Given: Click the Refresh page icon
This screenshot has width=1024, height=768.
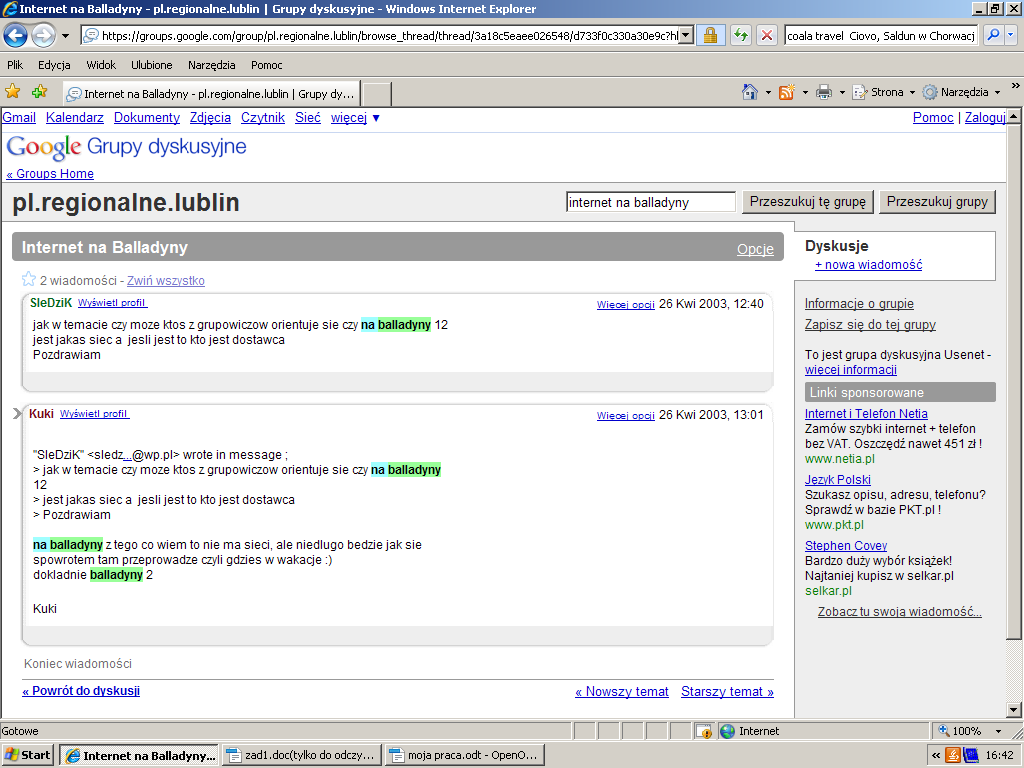Looking at the screenshot, I should 740,36.
